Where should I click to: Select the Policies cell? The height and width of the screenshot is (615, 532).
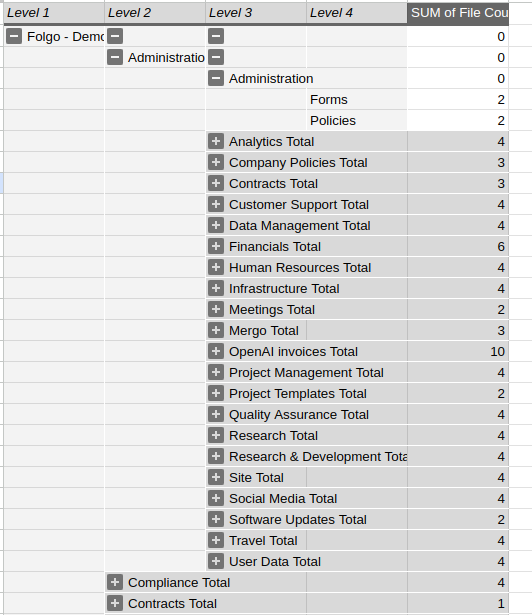(357, 120)
